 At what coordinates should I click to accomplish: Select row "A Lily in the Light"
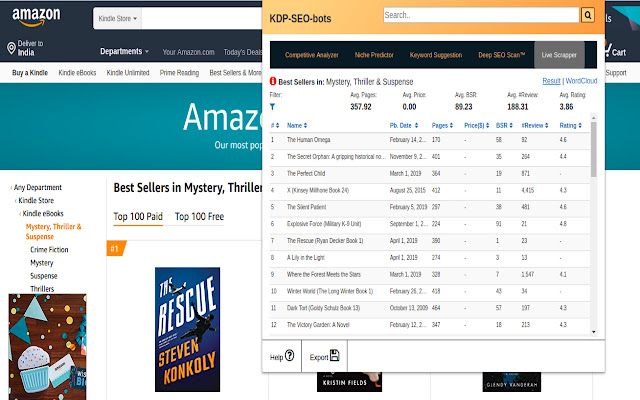click(x=430, y=258)
